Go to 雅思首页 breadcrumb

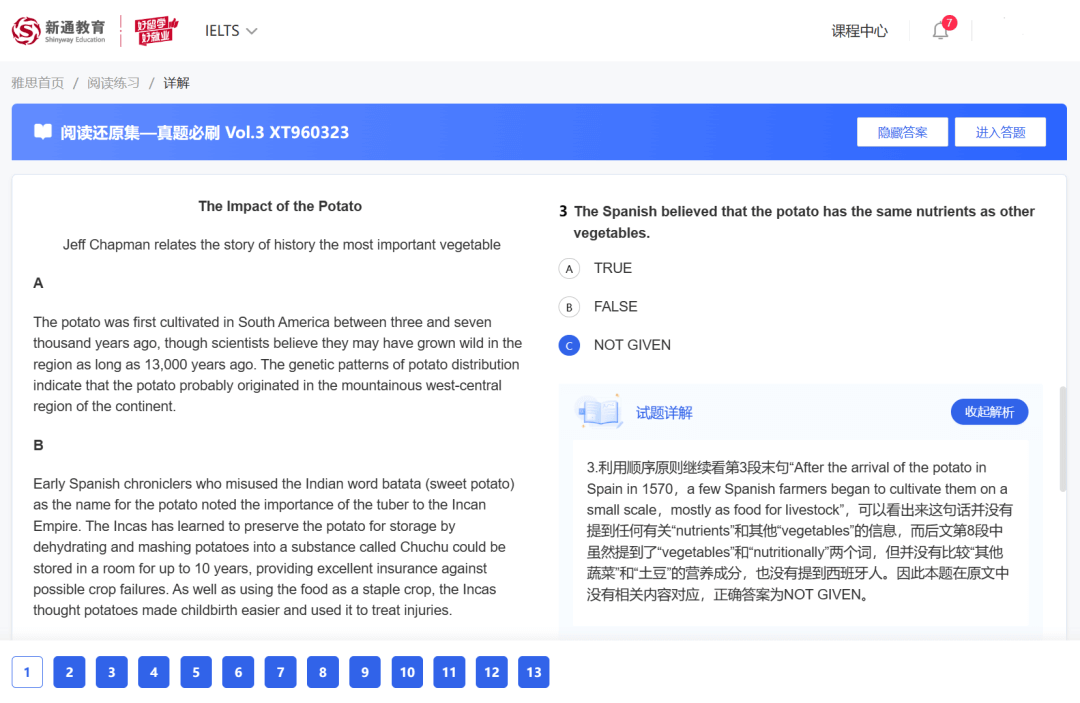point(38,83)
